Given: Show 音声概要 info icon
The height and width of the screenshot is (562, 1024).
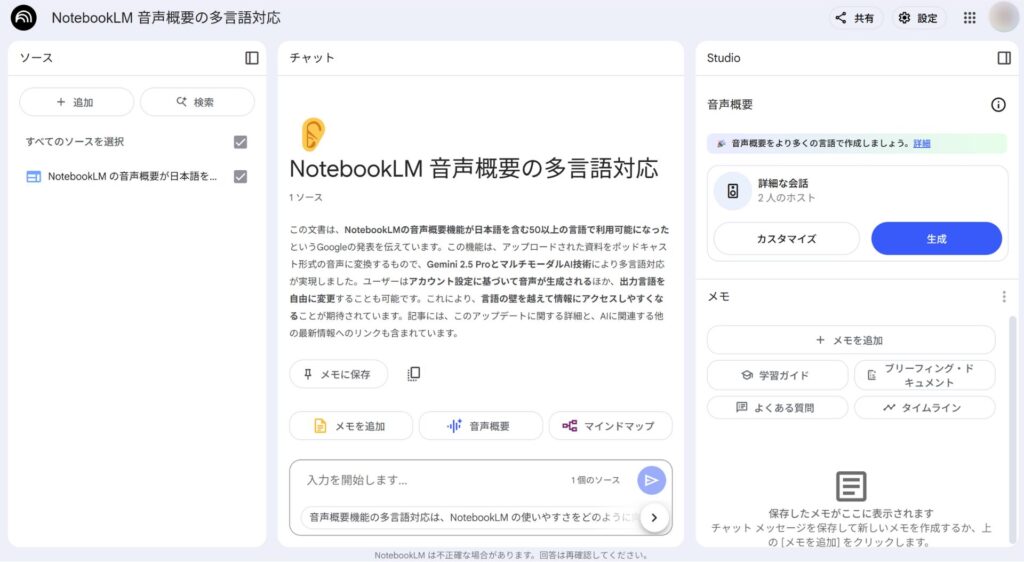Looking at the screenshot, I should 998,104.
